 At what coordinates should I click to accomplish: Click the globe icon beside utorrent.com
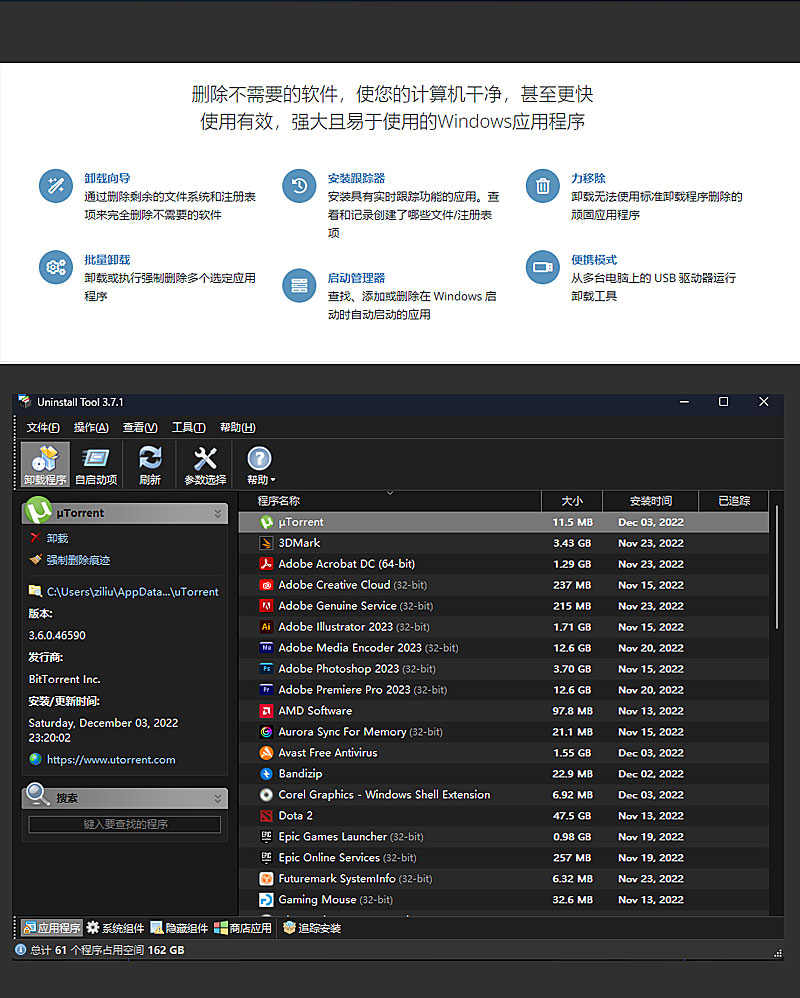[35, 759]
